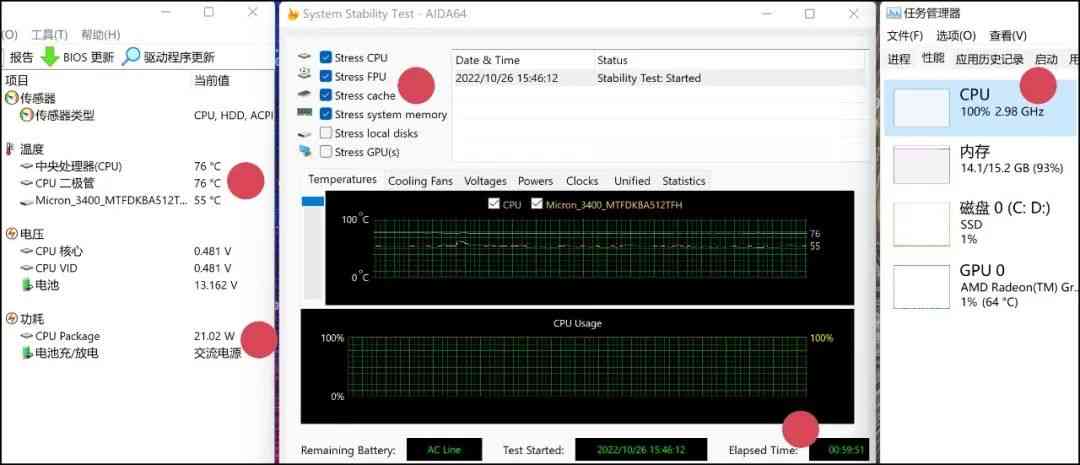Select the CPU Package power row
The height and width of the screenshot is (465, 1080).
click(67, 336)
